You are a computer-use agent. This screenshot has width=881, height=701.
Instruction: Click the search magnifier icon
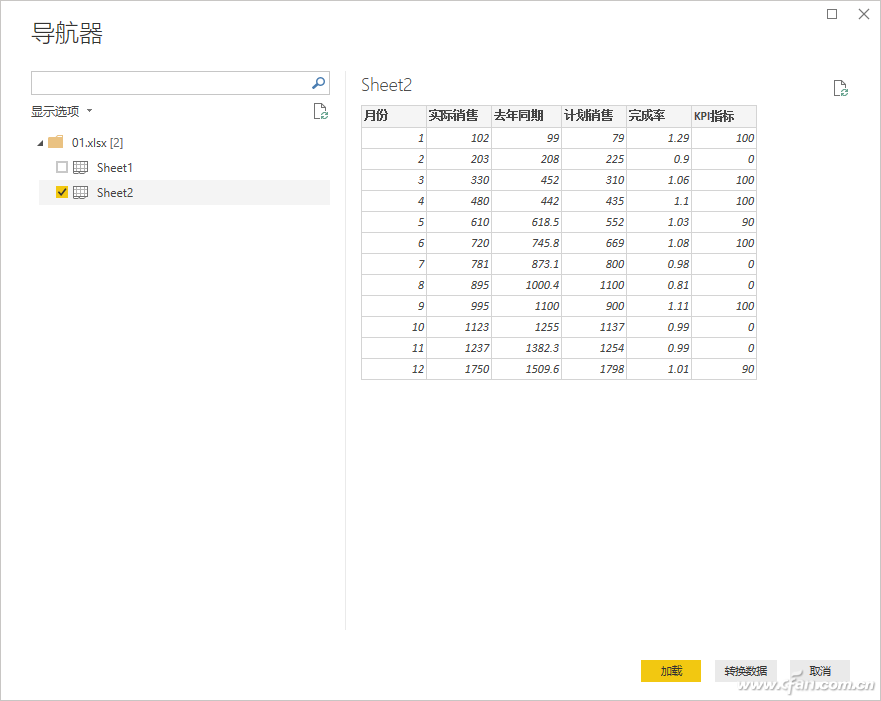click(x=319, y=83)
